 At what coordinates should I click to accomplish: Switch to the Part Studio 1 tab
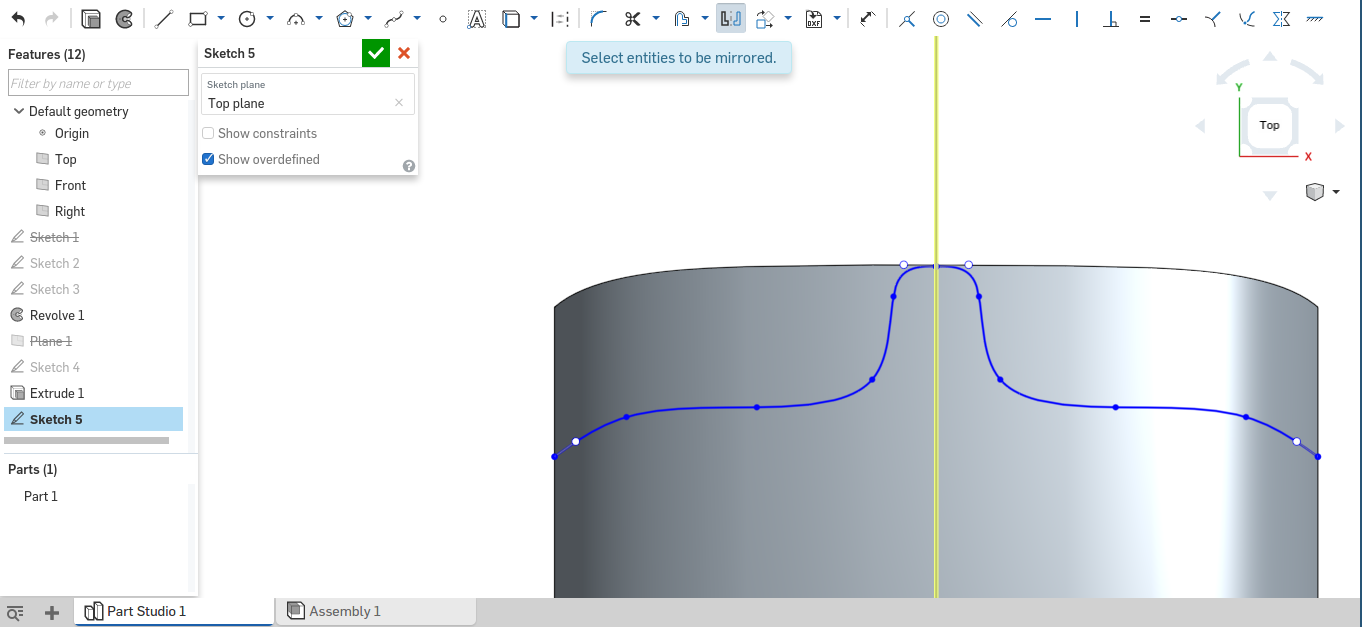[x=173, y=611]
